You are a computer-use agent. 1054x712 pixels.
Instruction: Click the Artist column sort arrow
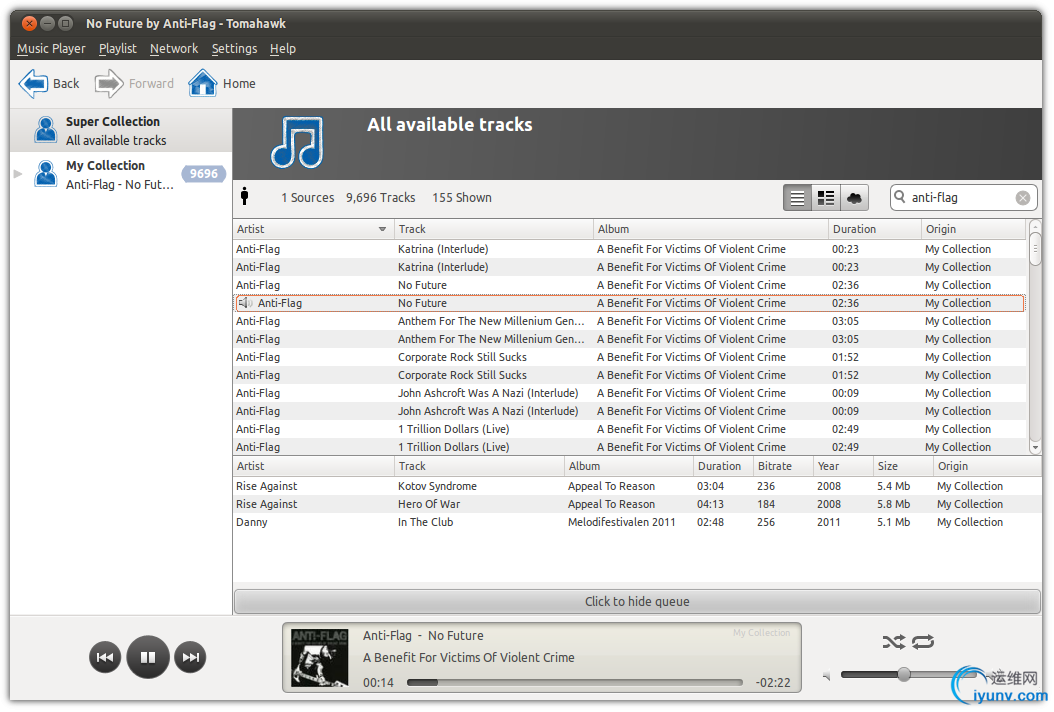(x=382, y=230)
